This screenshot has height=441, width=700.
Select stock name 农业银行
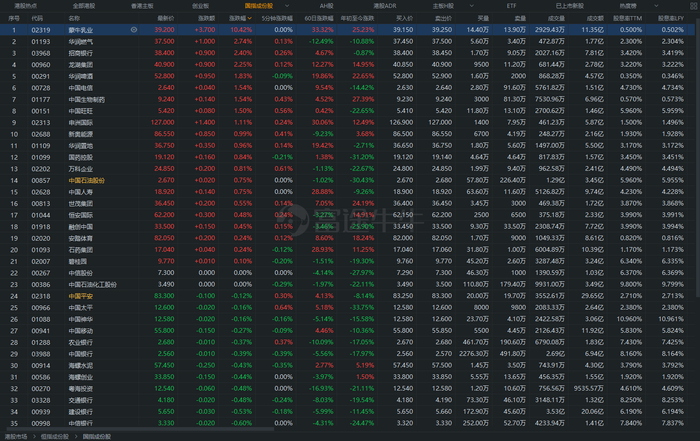[x=81, y=342]
